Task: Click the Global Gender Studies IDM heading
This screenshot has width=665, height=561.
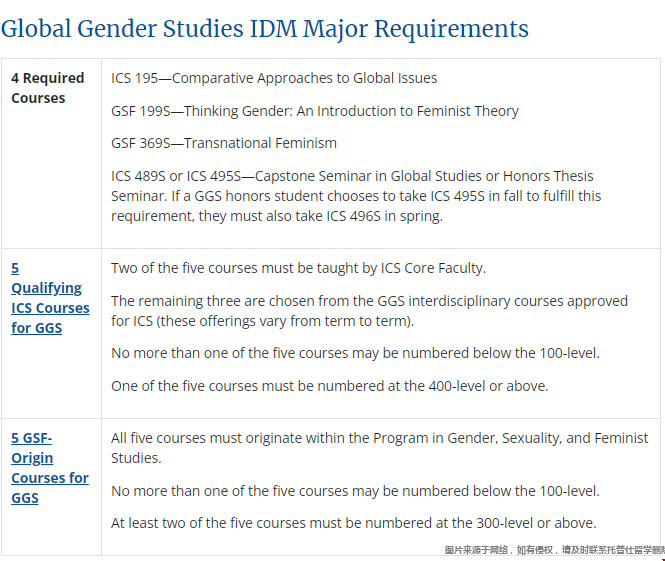Action: coord(264,28)
